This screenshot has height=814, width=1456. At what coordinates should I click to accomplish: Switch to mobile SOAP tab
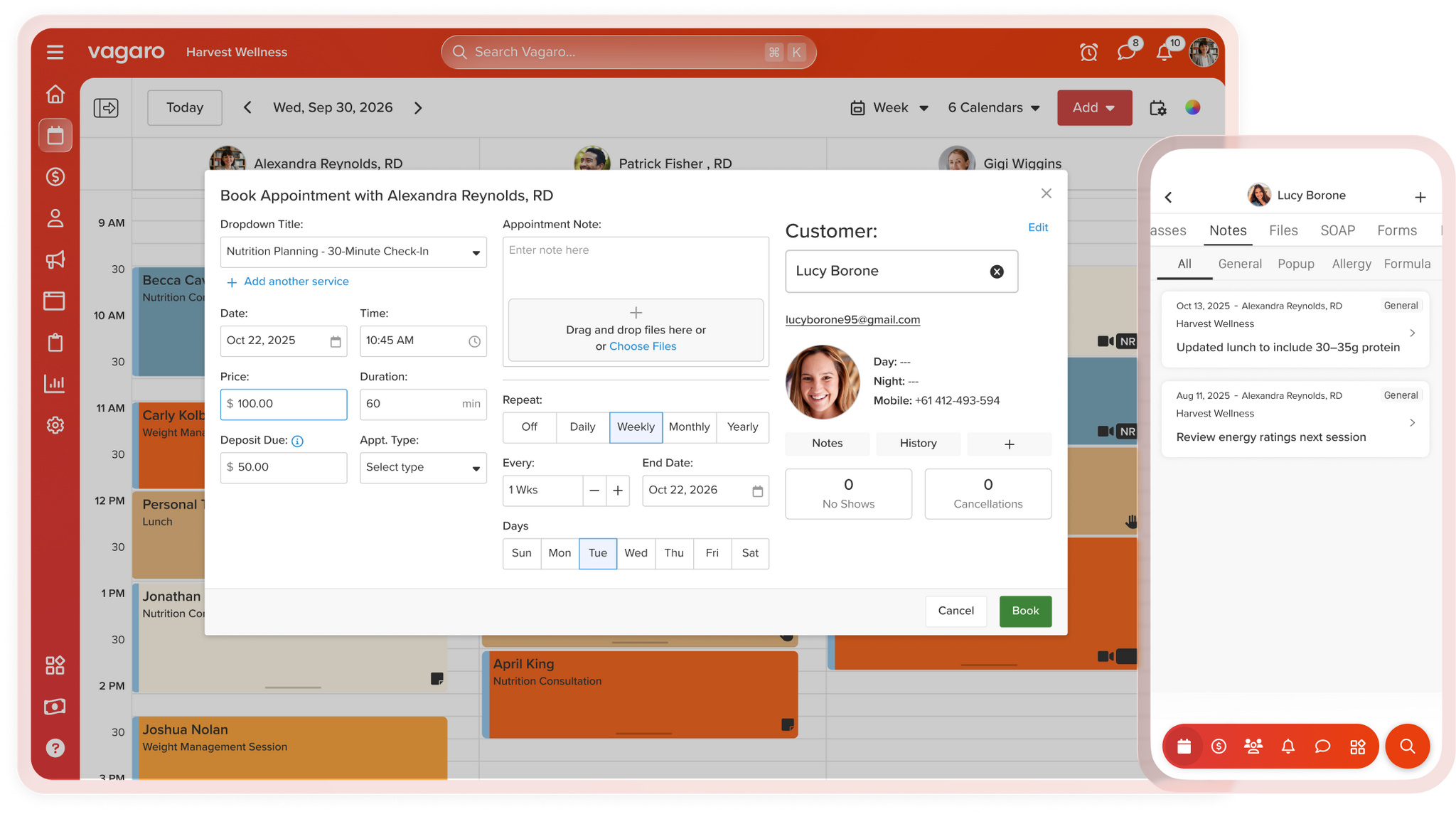click(x=1337, y=230)
